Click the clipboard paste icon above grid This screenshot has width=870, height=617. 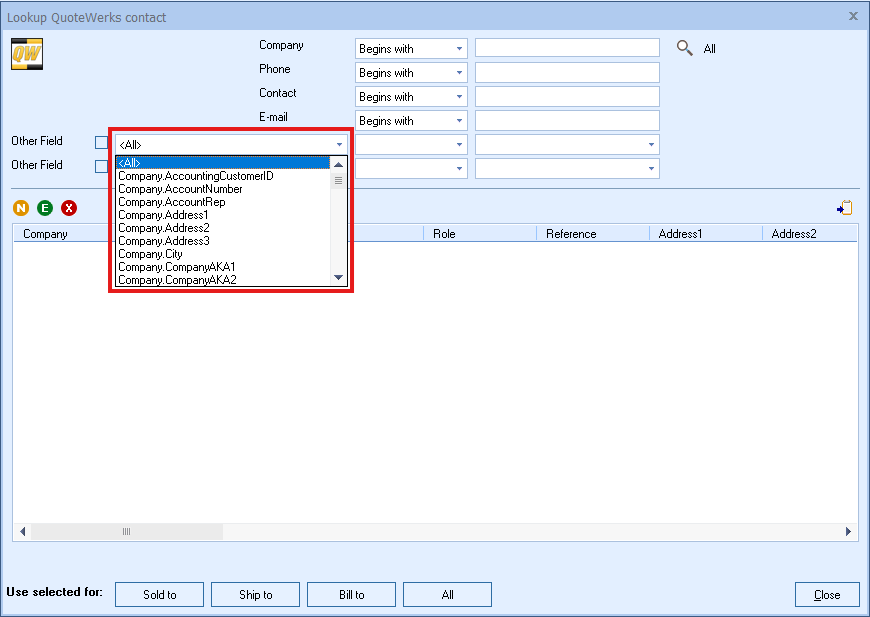pos(844,208)
